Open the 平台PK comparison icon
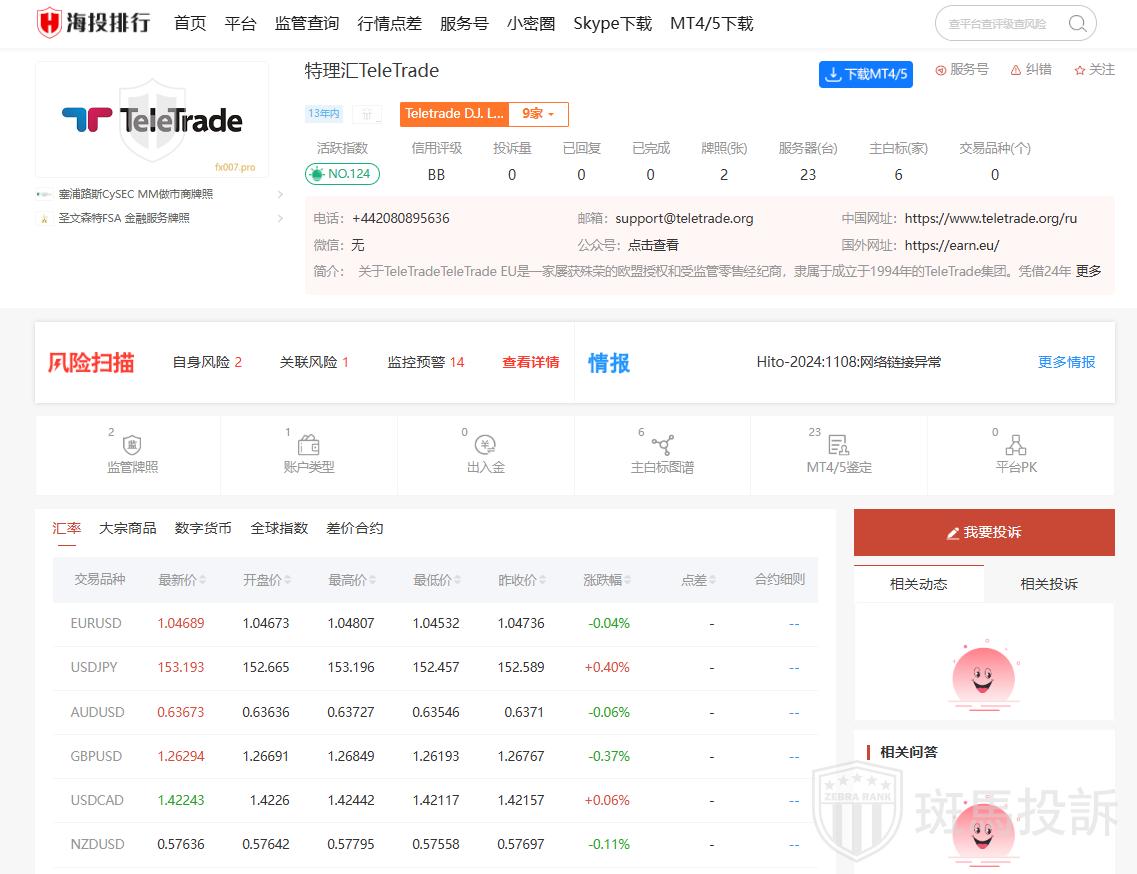 pos(1016,445)
